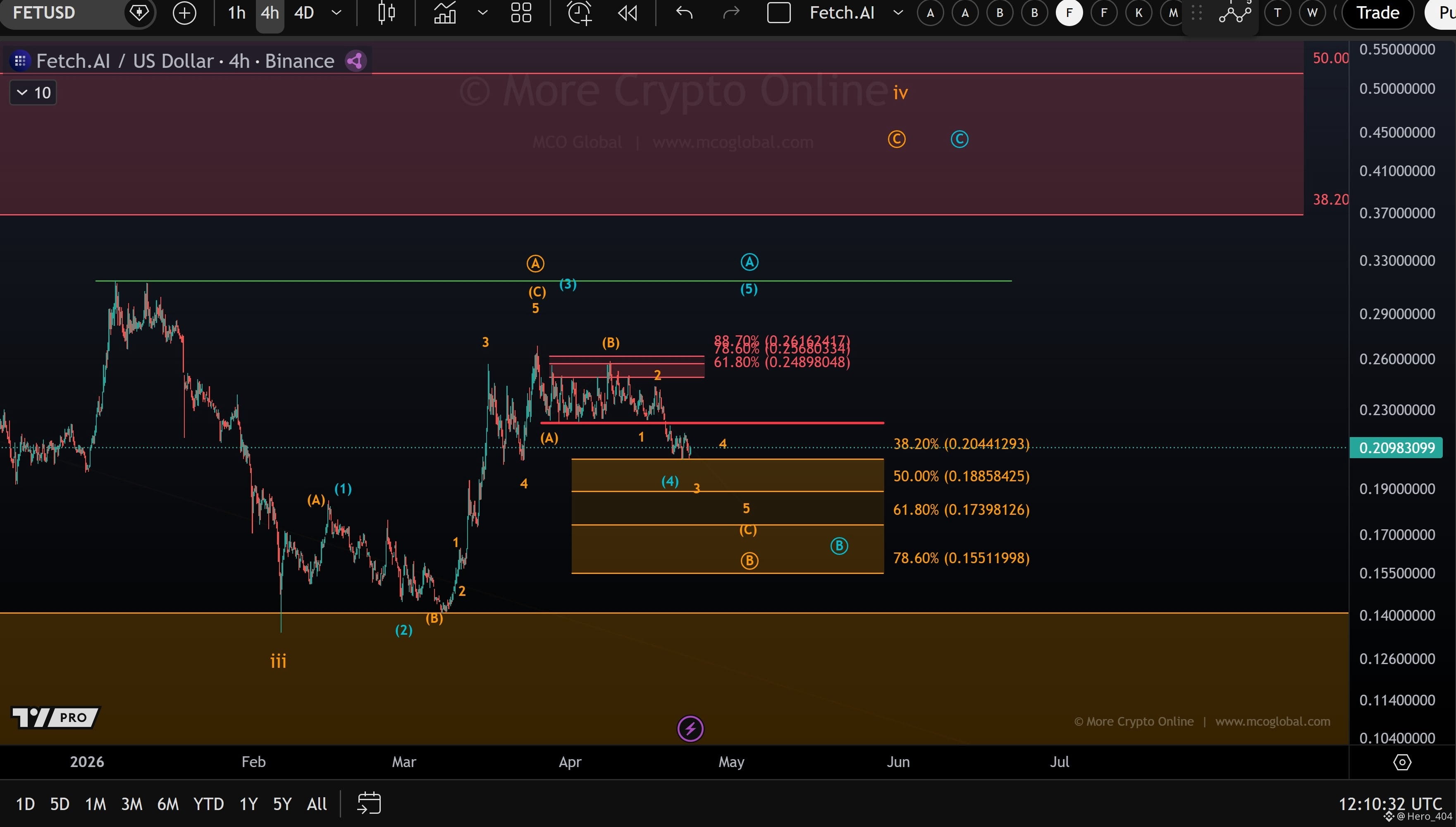Open the date range calendar icon

coord(369,803)
